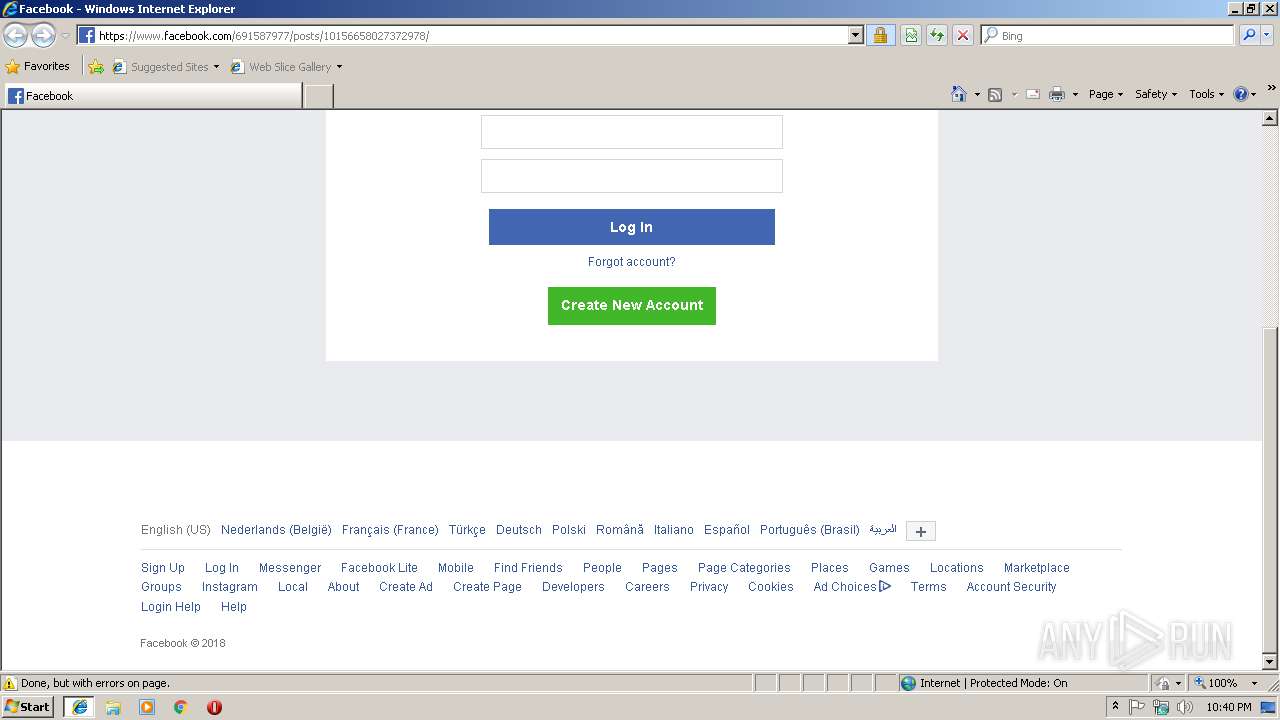Viewport: 1280px width, 720px height.
Task: Open the Account Security footer link
Action: [1011, 587]
